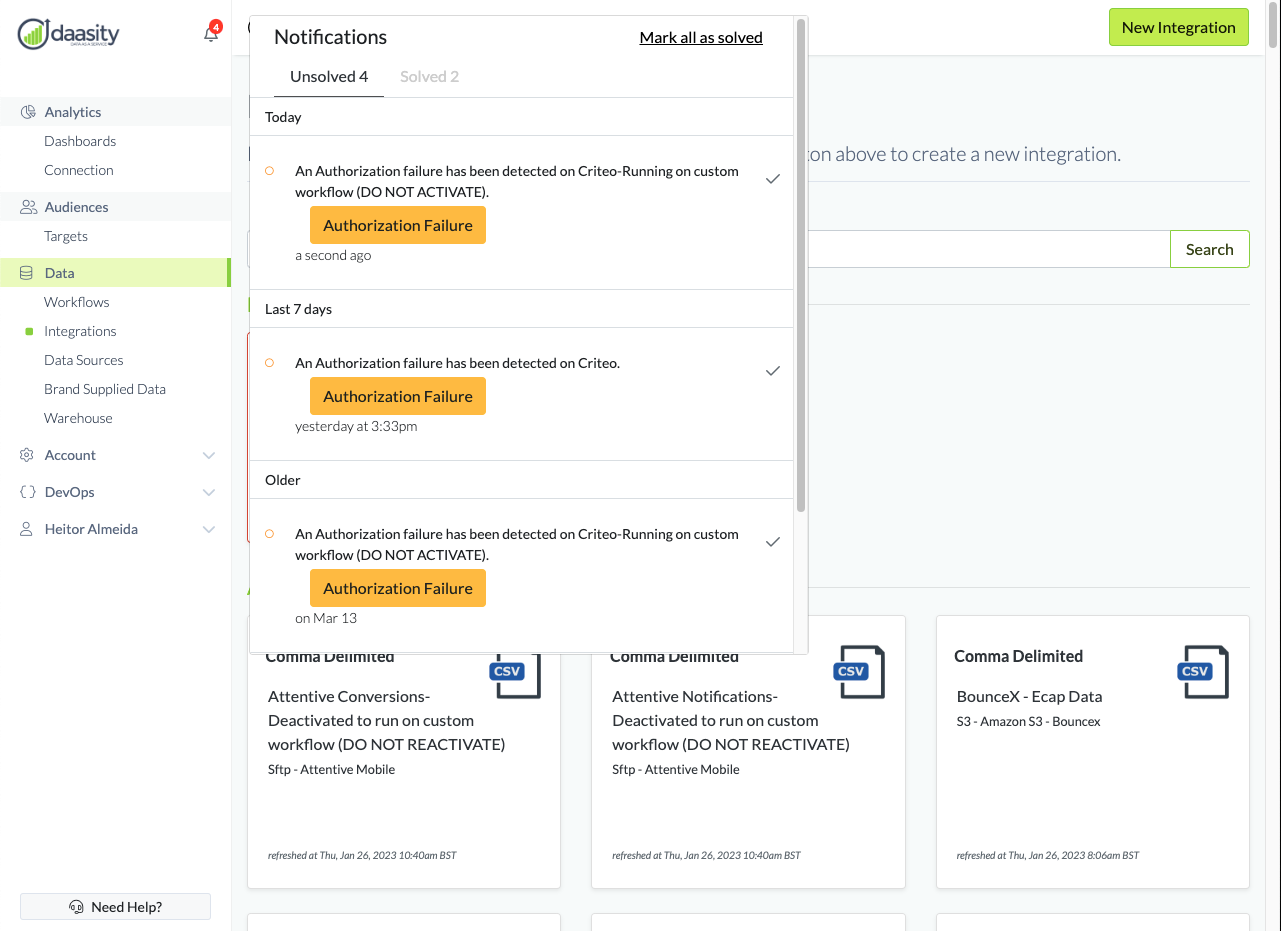
Task: Click Mark all as solved link
Action: coord(701,38)
